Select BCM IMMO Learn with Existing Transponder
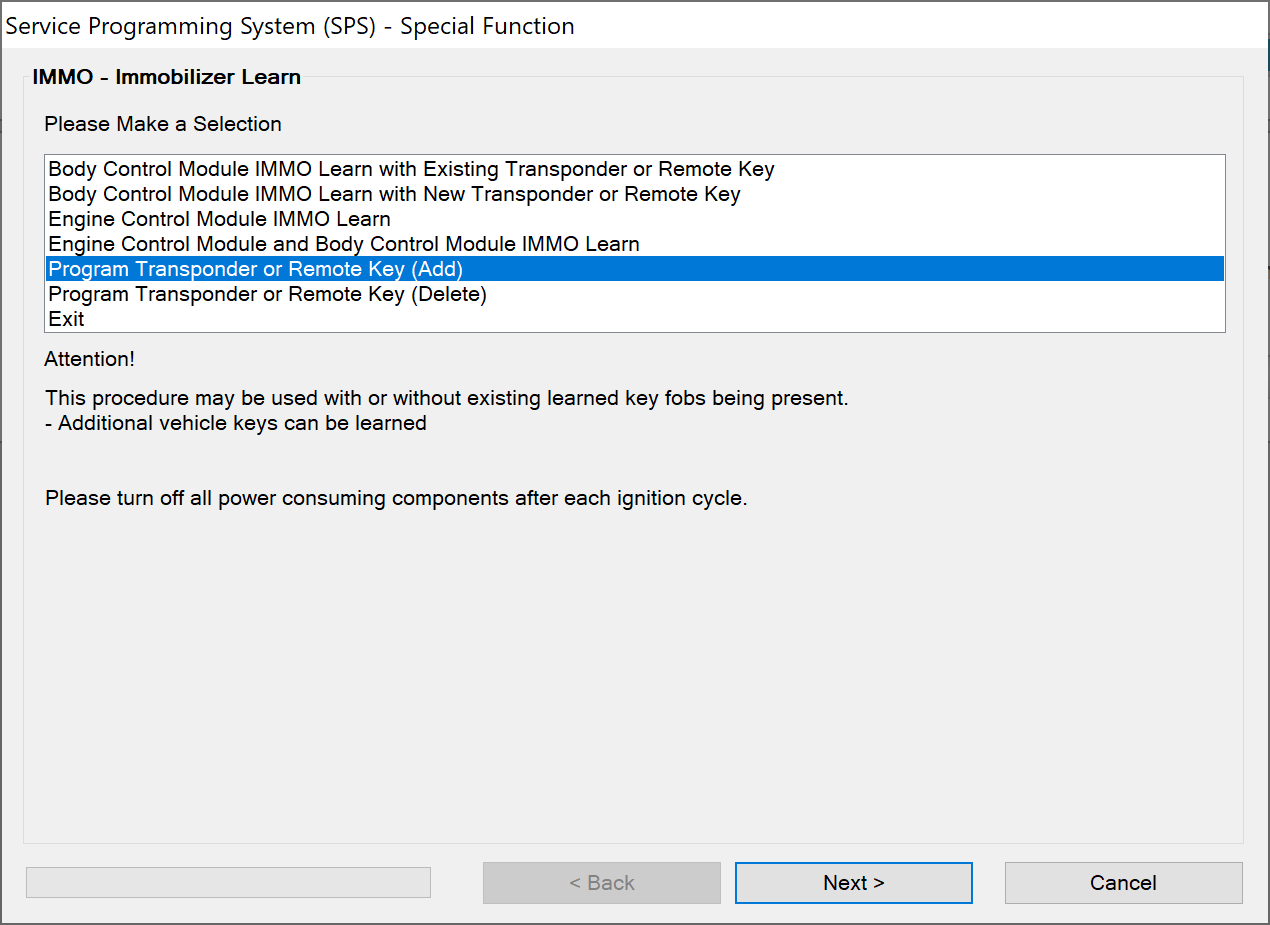The image size is (1270, 925). pyautogui.click(x=411, y=169)
